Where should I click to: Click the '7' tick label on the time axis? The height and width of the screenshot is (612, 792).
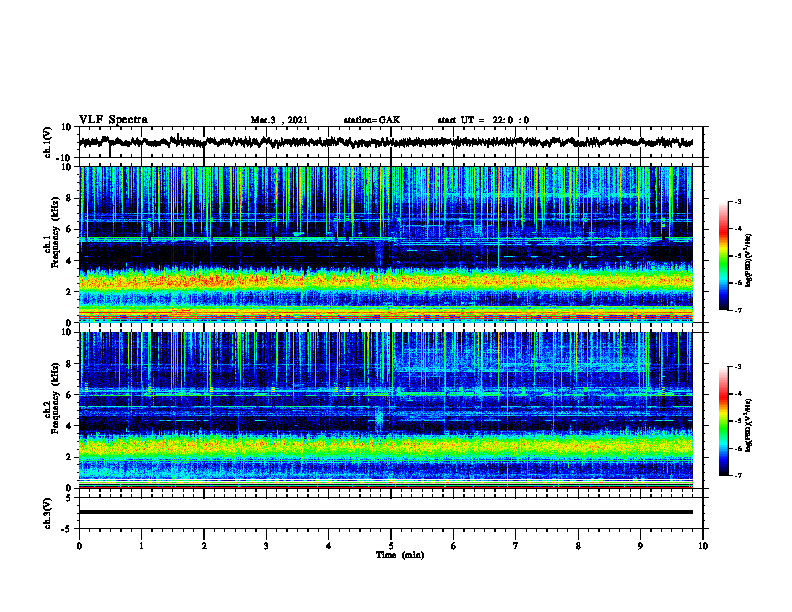pos(516,546)
